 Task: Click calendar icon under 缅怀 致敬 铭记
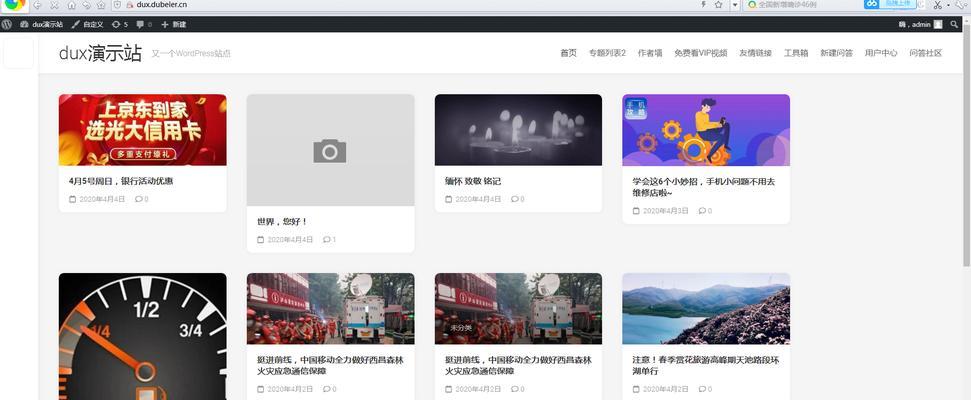pos(448,199)
